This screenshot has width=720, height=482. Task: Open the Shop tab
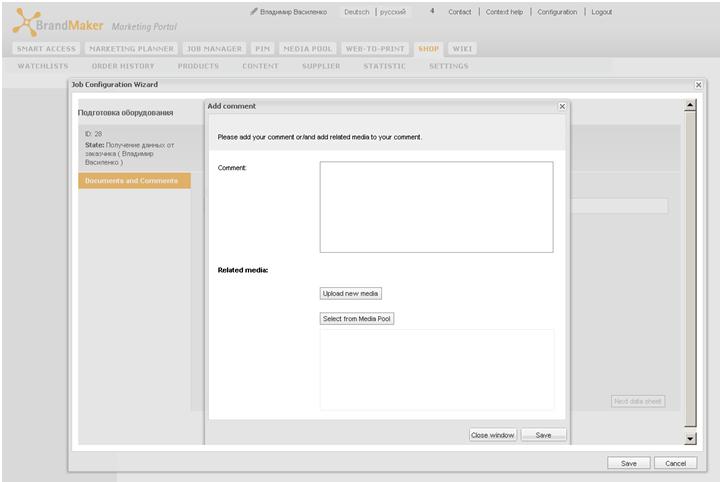(428, 49)
